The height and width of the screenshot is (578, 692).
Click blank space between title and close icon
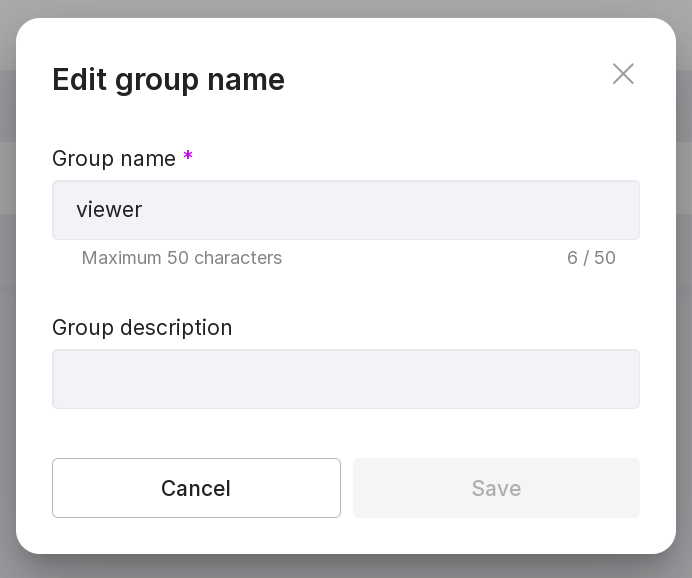(x=450, y=78)
